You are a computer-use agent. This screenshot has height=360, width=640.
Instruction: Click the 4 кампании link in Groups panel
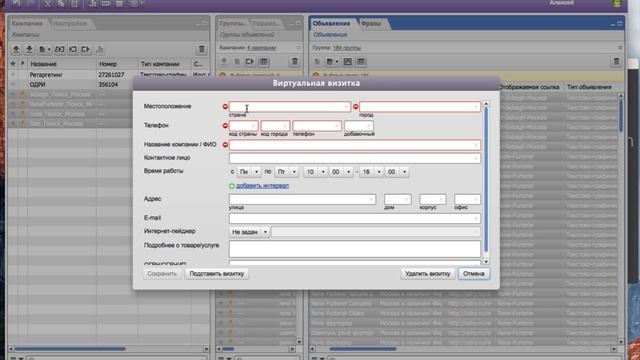click(262, 48)
